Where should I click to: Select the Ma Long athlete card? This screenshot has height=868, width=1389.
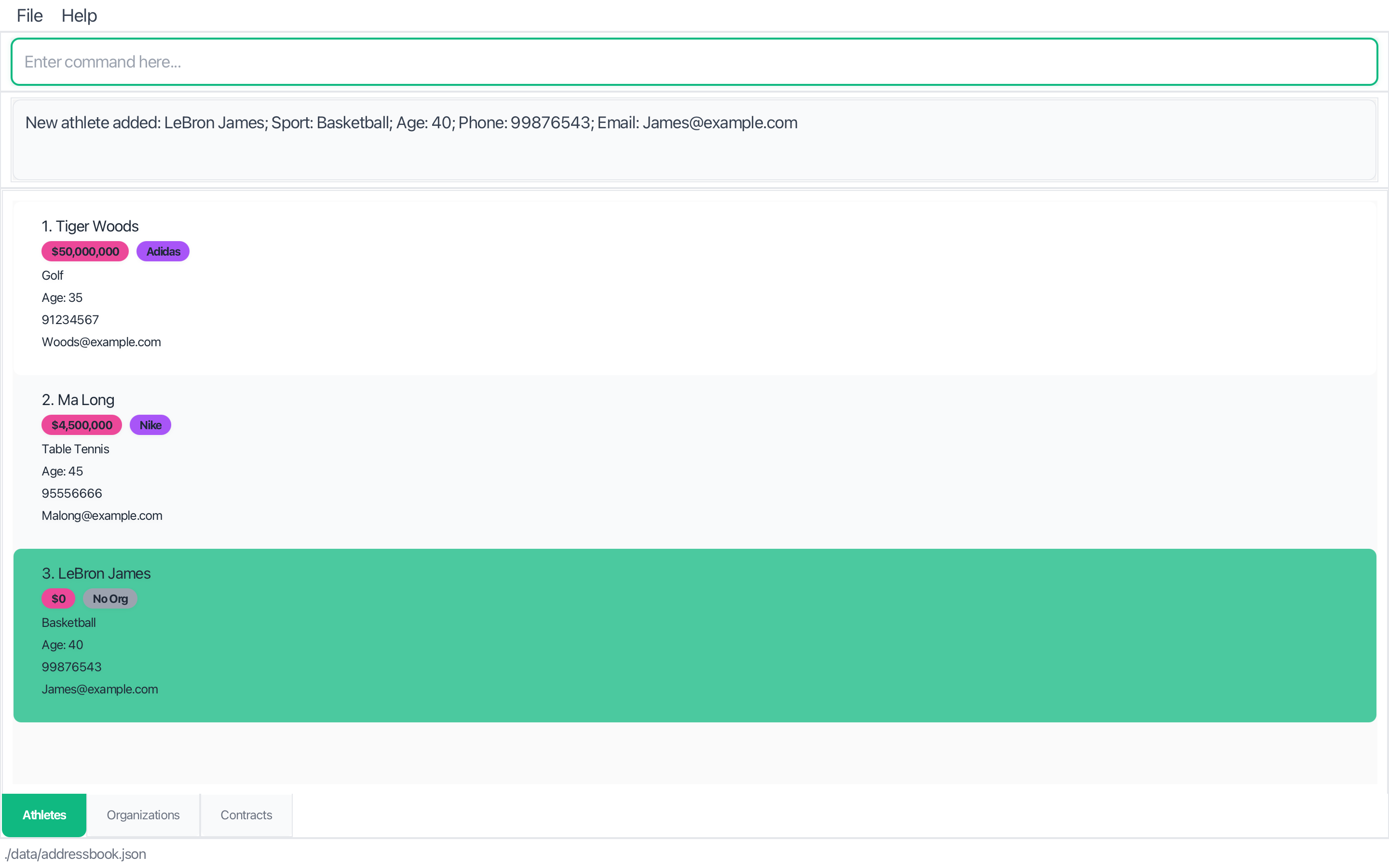tap(694, 461)
